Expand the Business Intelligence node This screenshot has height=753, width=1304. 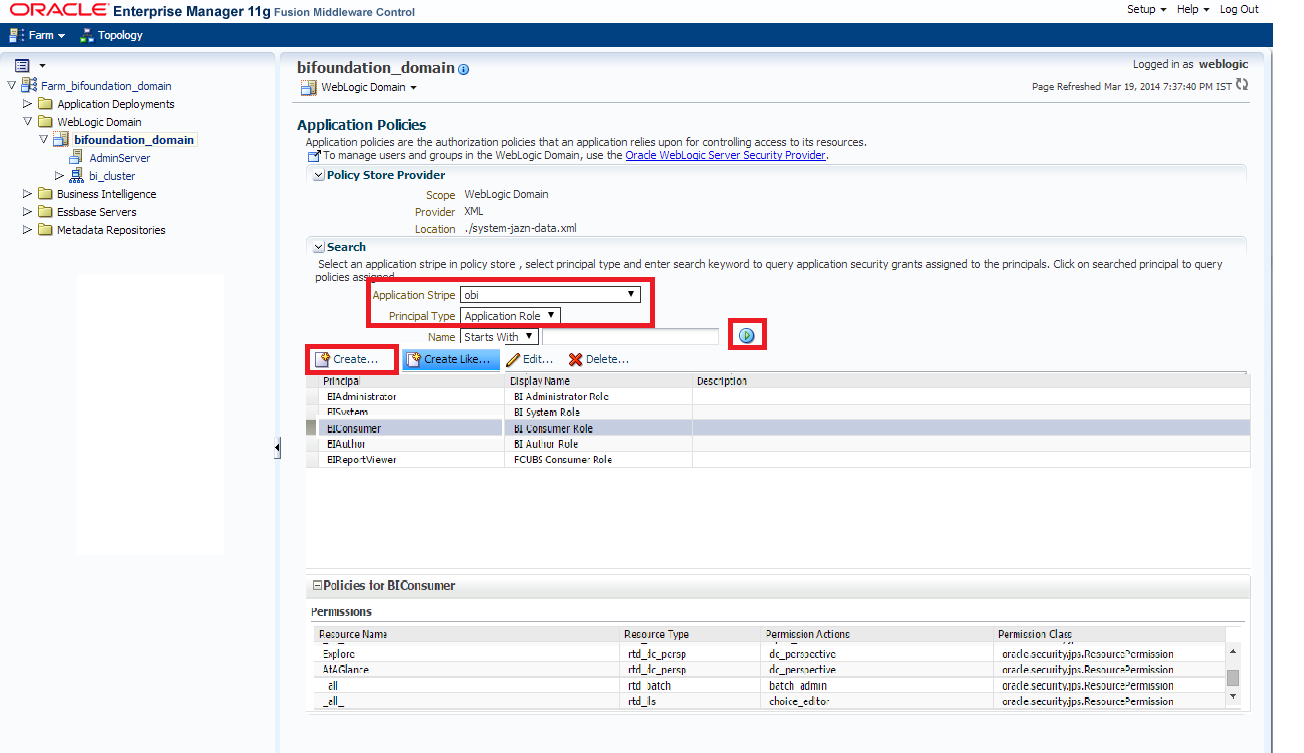(28, 194)
